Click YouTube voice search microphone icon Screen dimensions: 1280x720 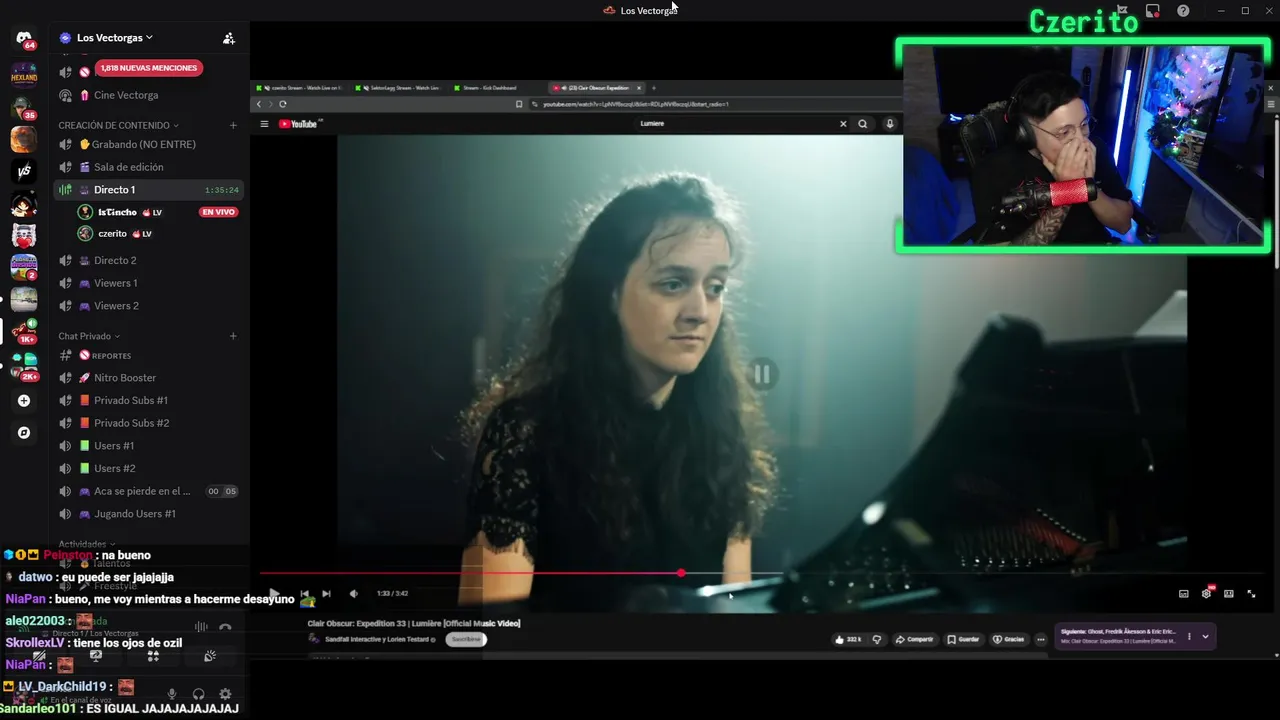coord(889,124)
